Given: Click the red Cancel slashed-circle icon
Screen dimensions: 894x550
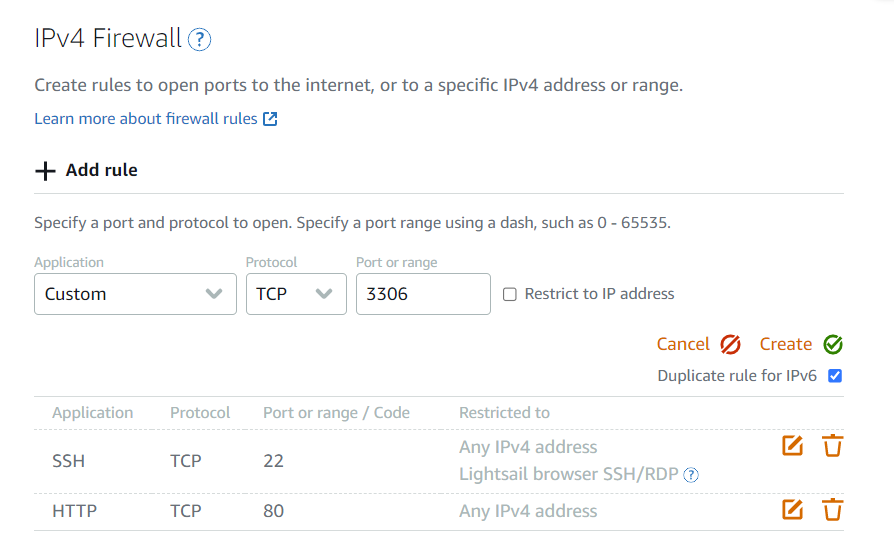Looking at the screenshot, I should 730,344.
